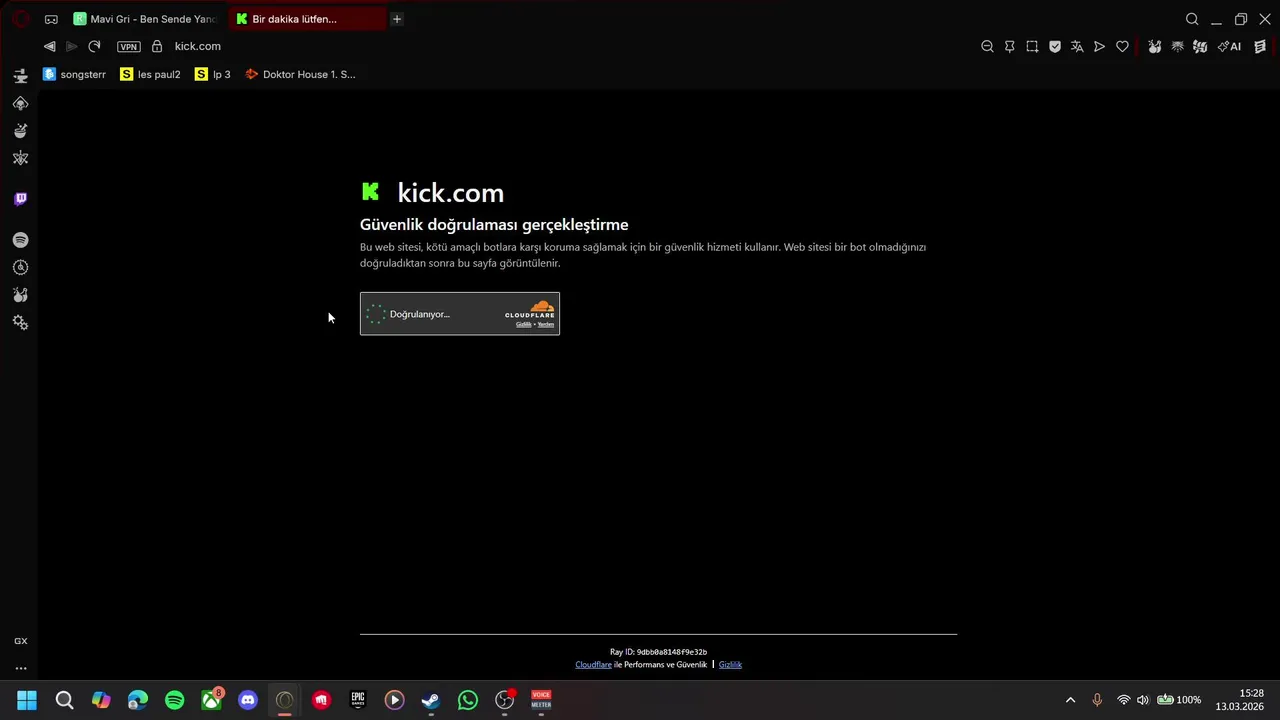Open a new tab with plus button
Screen dimensions: 1280x720
(396, 19)
